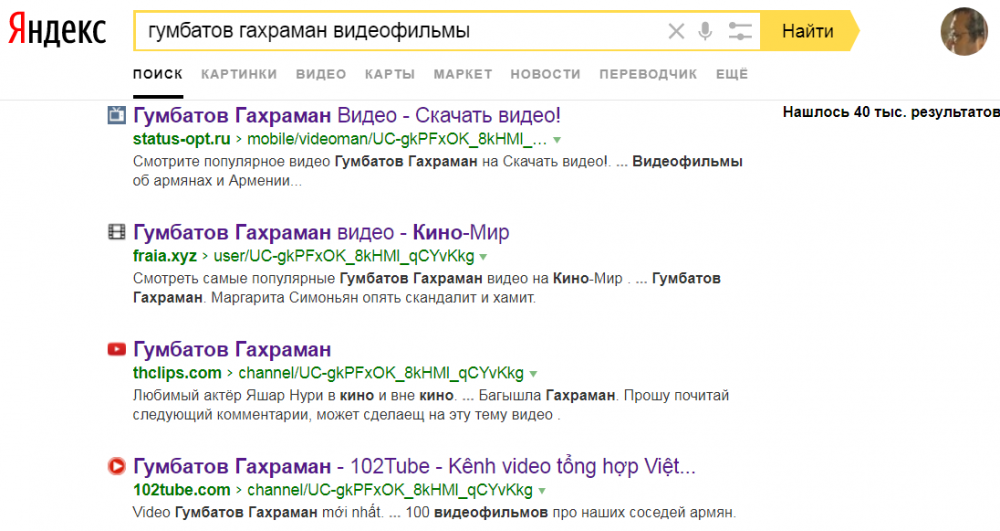Click the status-opt.ru result favicon

point(117,115)
